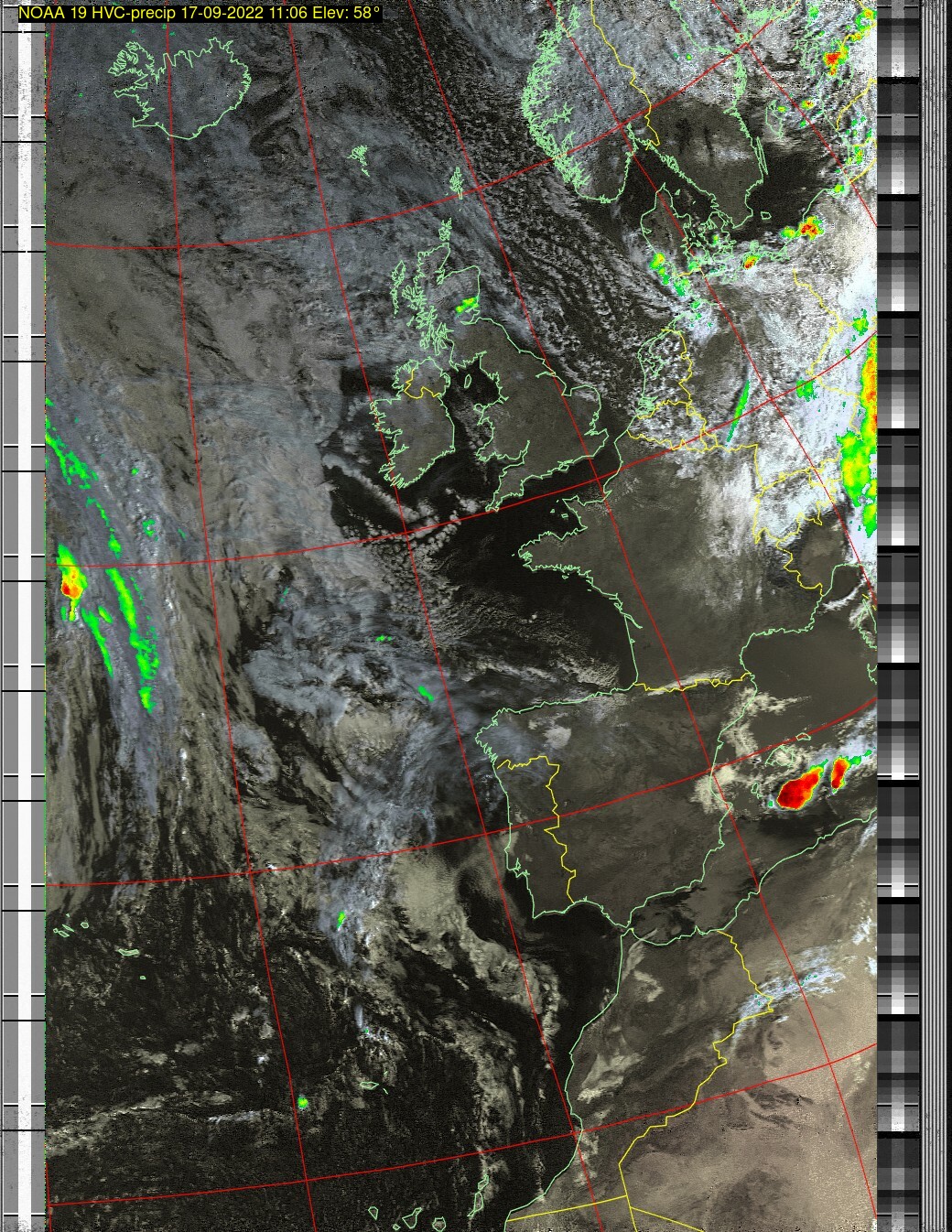Click the green precipitation patch over Scotland
The width and height of the screenshot is (952, 1232).
pyautogui.click(x=468, y=304)
